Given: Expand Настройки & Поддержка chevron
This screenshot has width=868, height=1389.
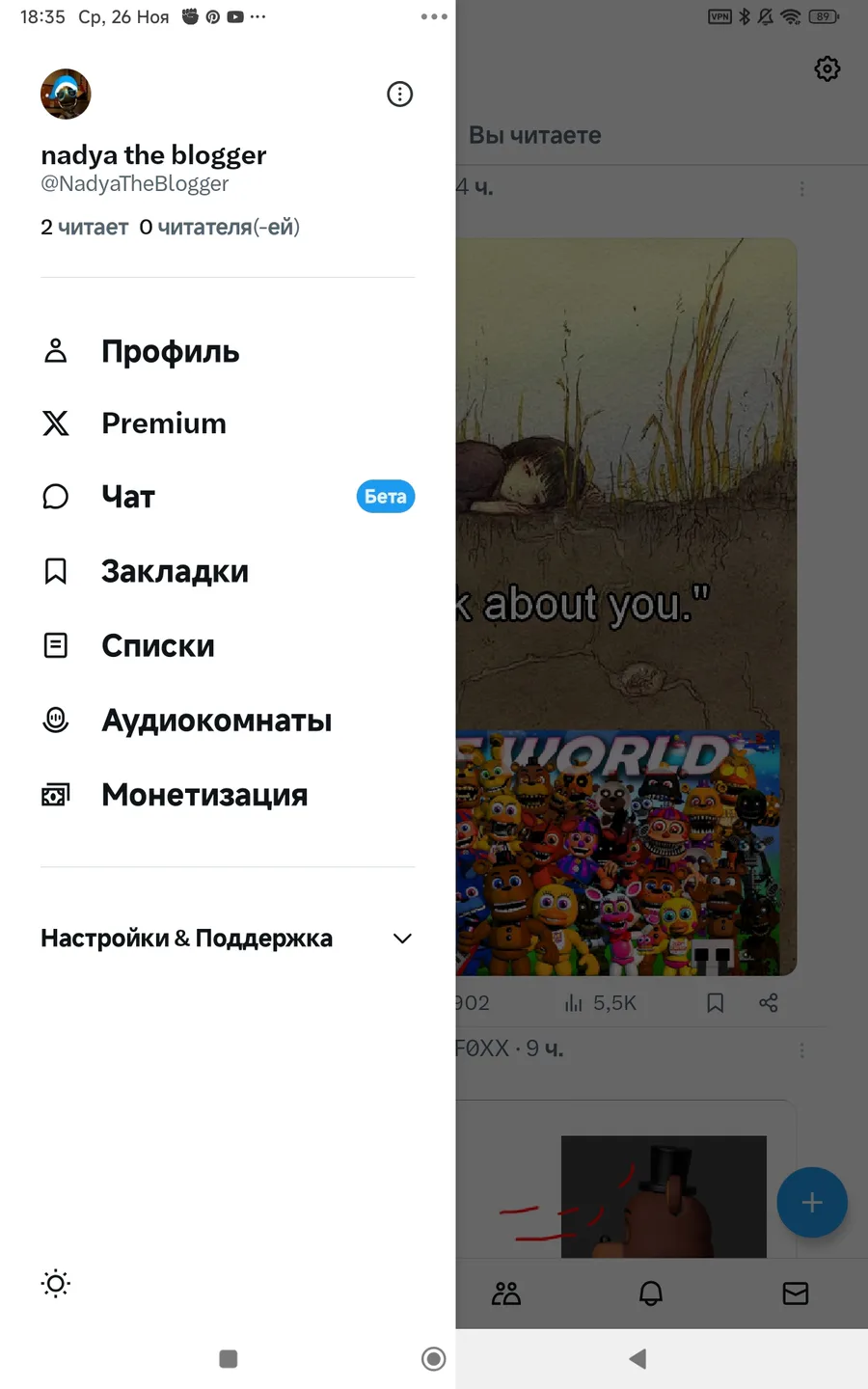Looking at the screenshot, I should 402,939.
